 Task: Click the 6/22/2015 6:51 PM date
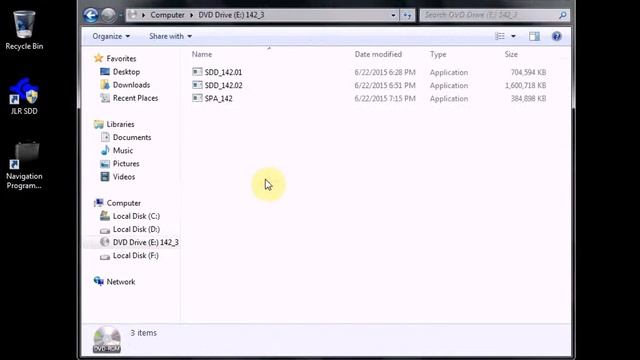pos(385,85)
